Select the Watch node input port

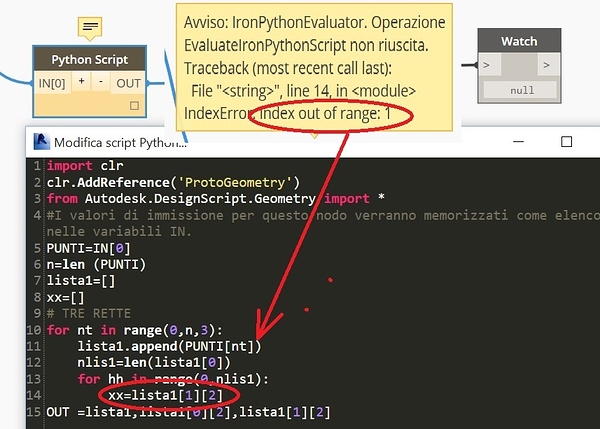489,65
